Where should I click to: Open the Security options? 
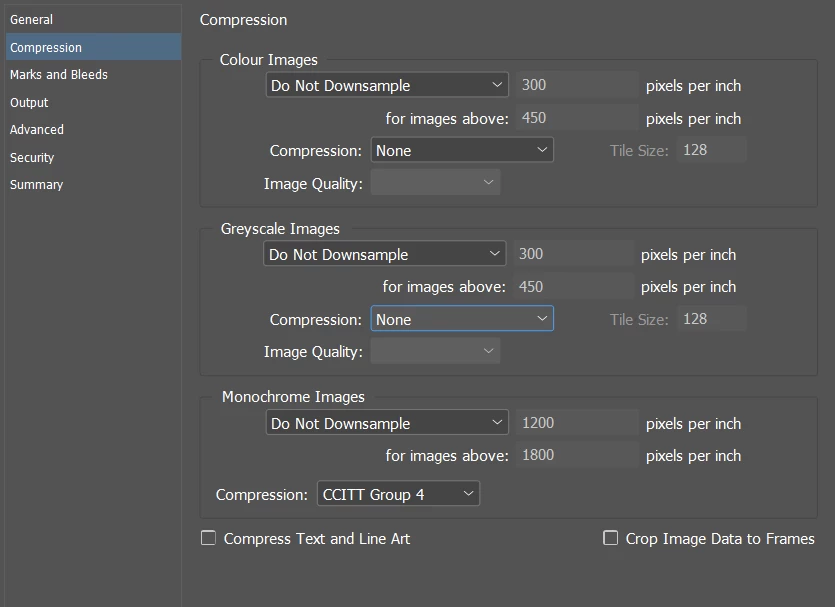[32, 157]
